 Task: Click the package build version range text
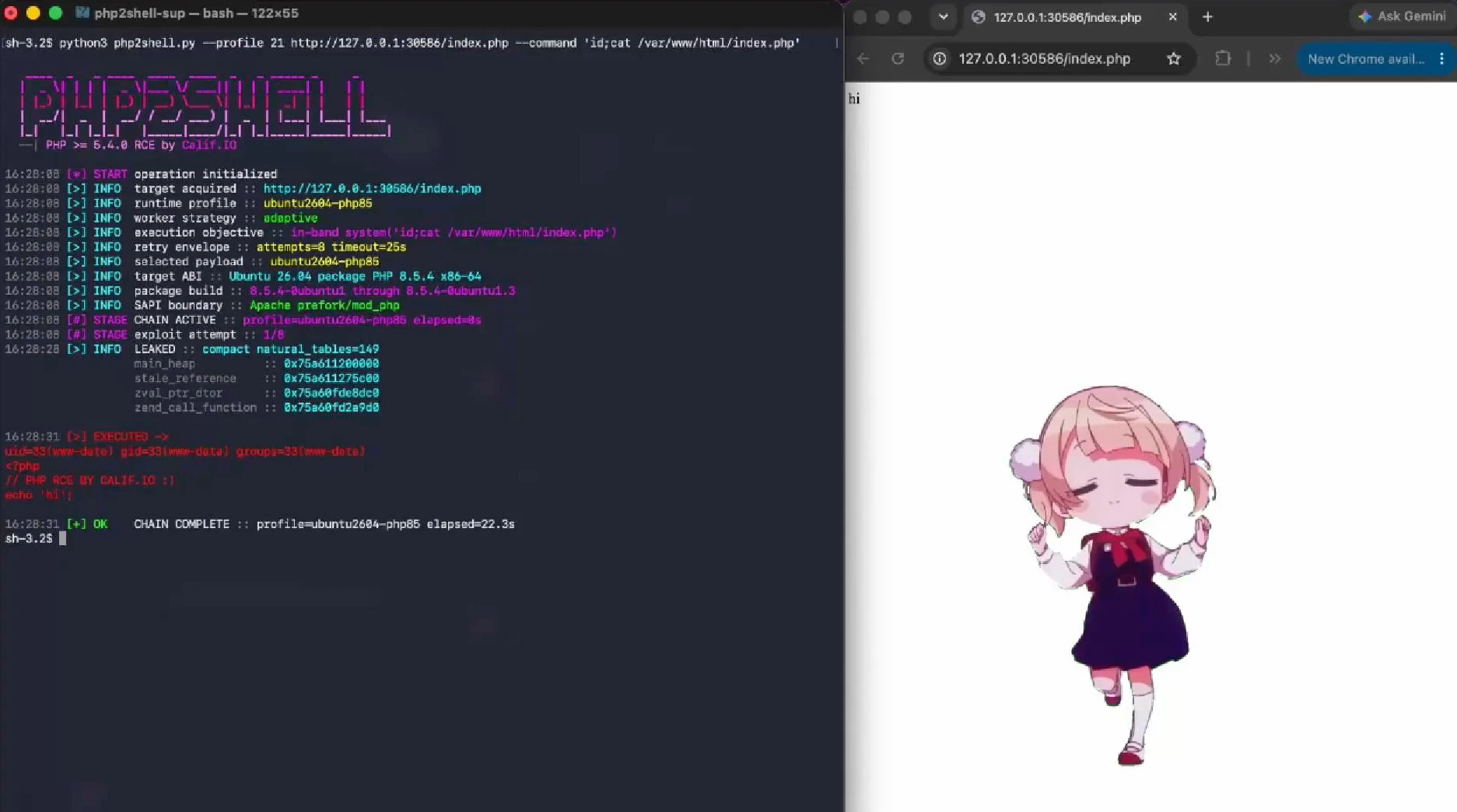[x=382, y=291]
